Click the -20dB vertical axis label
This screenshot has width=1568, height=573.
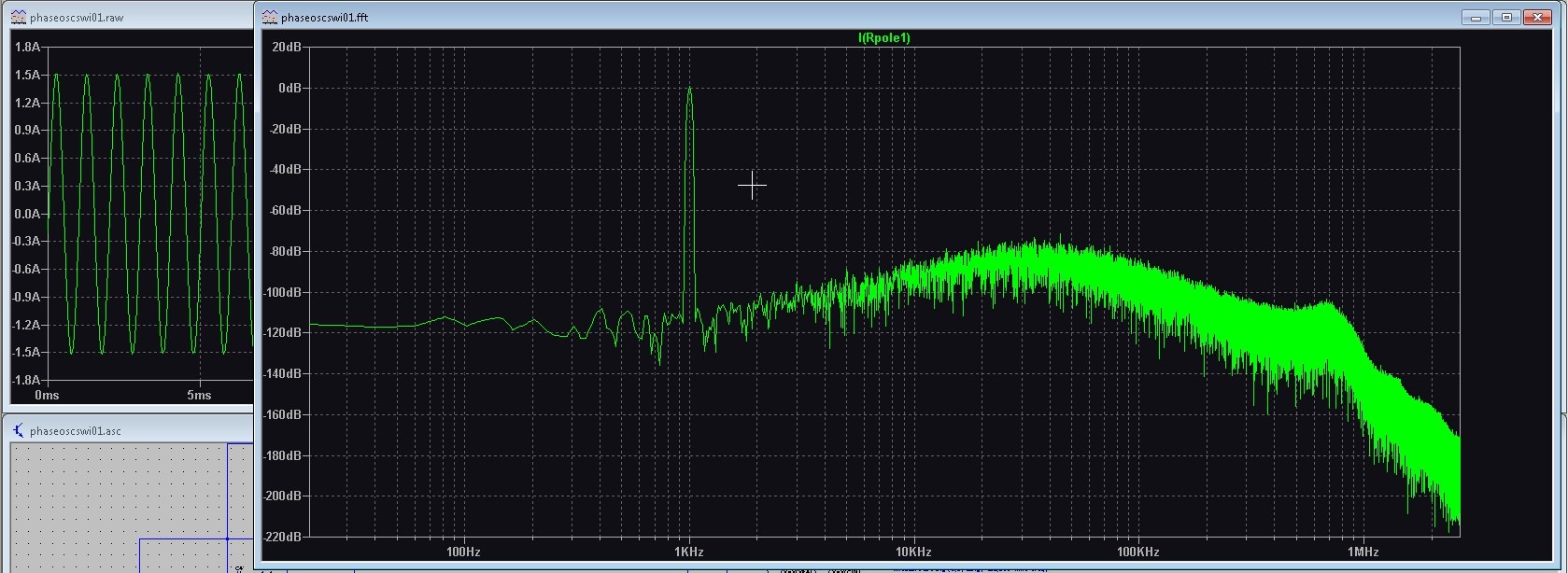coord(285,129)
